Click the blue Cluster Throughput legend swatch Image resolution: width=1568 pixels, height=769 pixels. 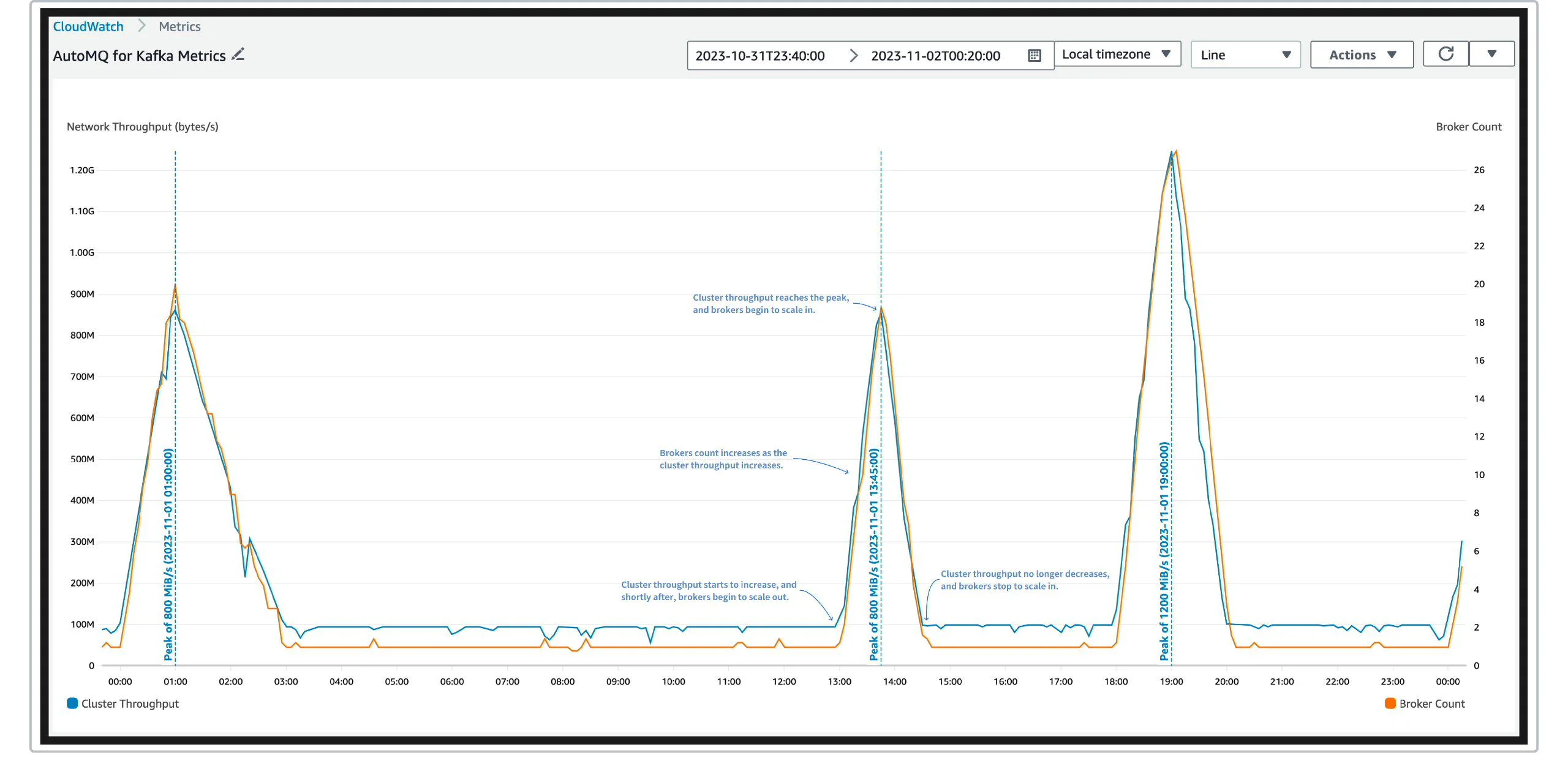click(x=72, y=703)
